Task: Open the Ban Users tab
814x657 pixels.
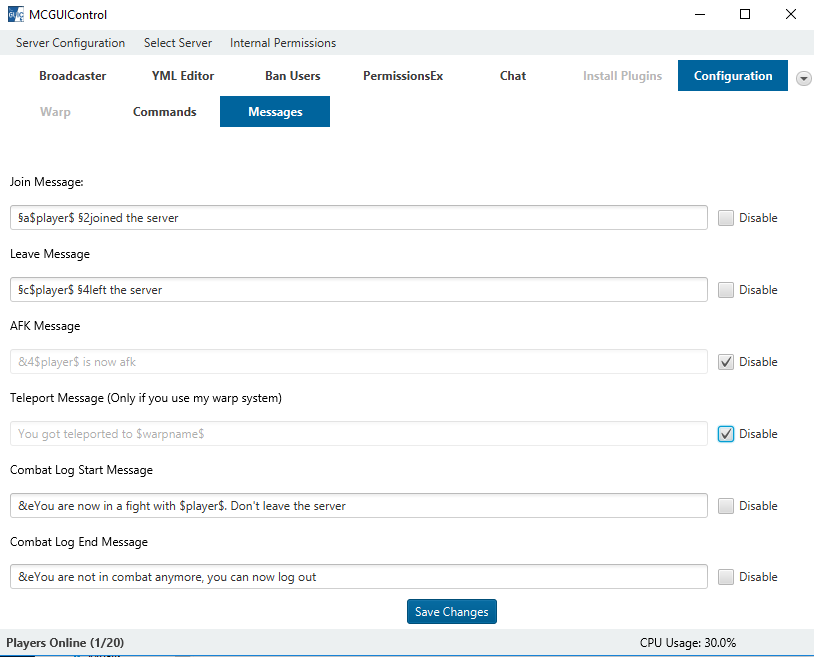Action: (292, 76)
